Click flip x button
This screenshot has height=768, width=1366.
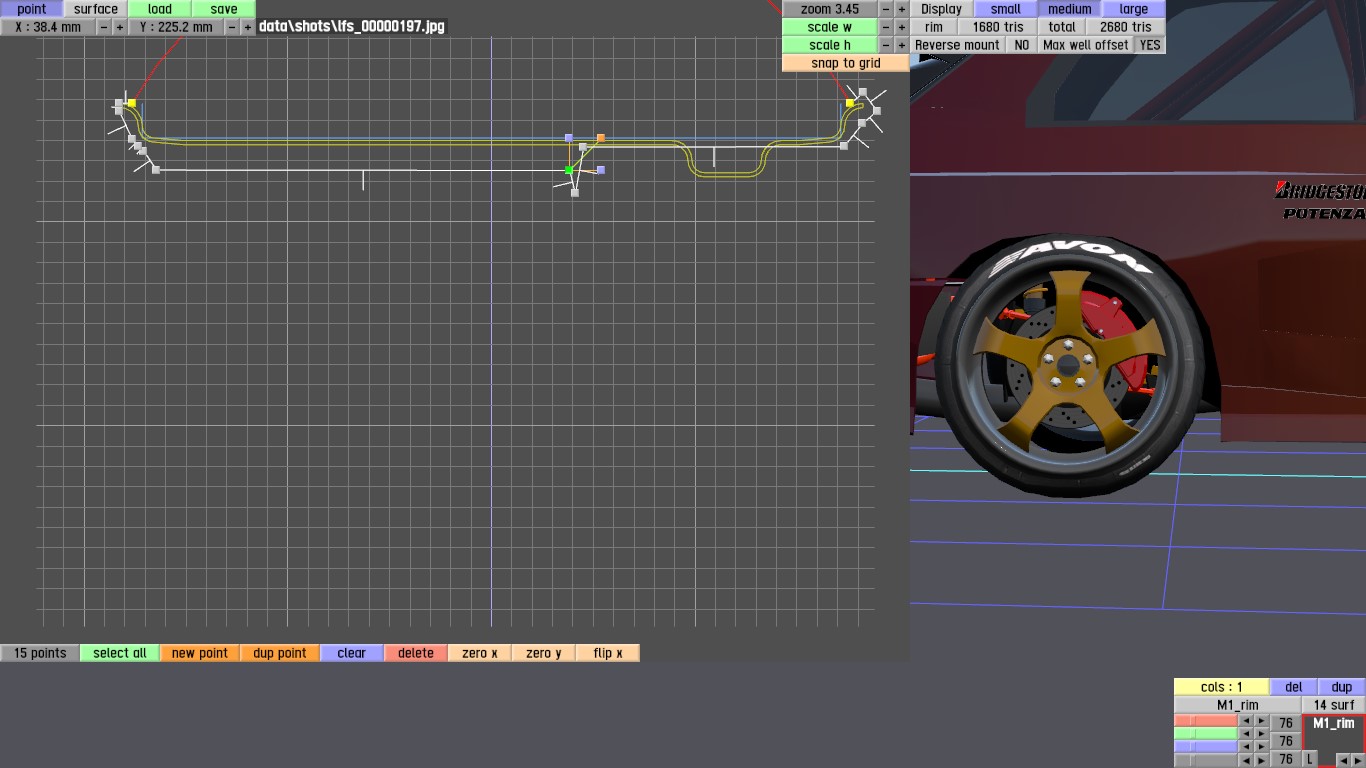(x=608, y=653)
